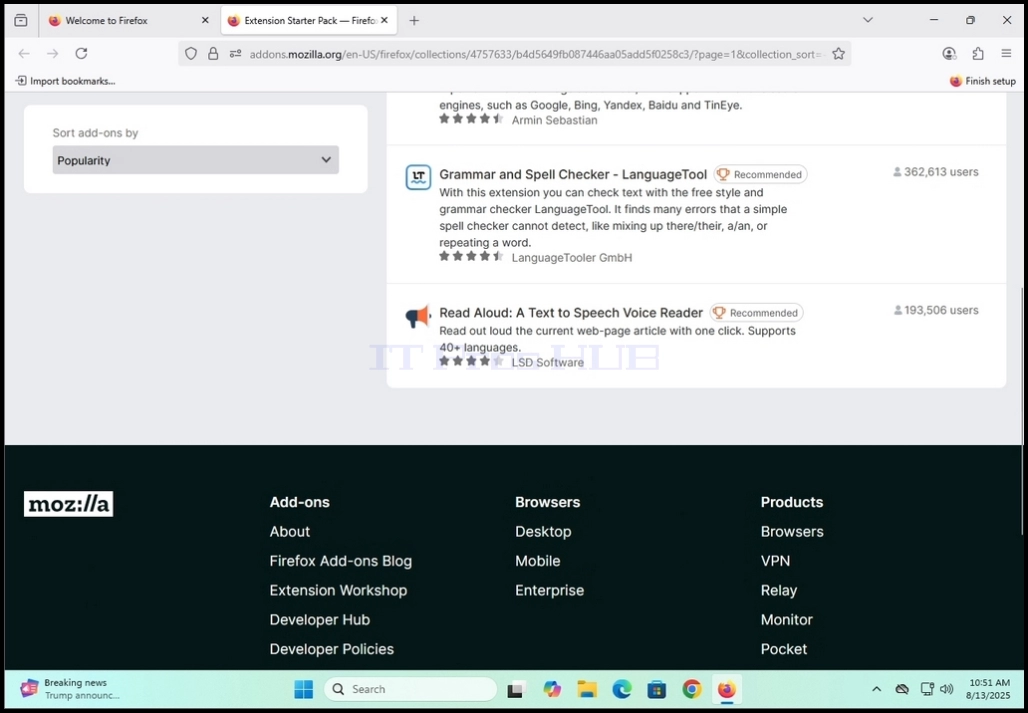Open Microsoft Edge from taskbar

(x=622, y=689)
